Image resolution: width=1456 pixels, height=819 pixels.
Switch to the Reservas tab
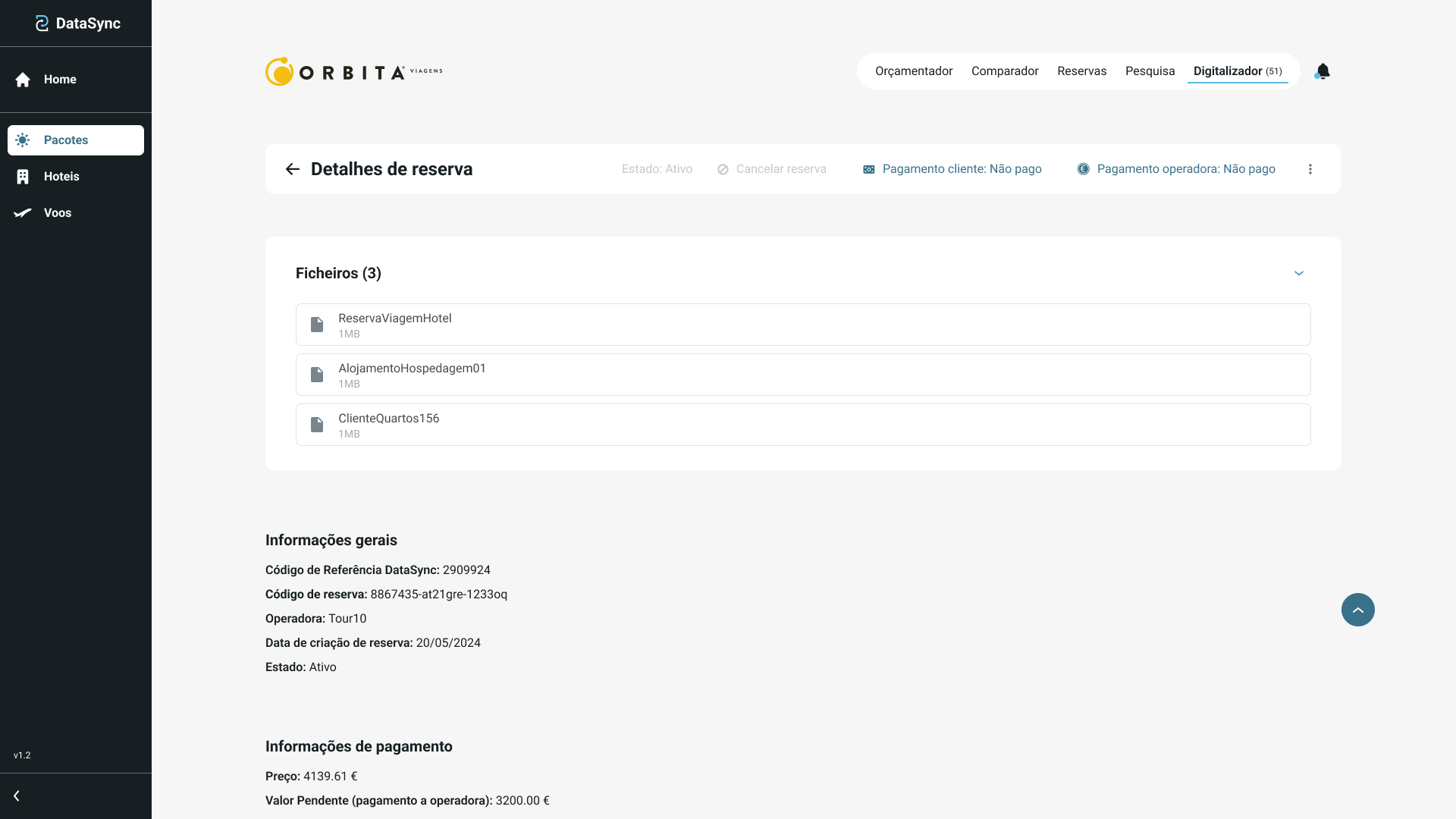[x=1081, y=71]
